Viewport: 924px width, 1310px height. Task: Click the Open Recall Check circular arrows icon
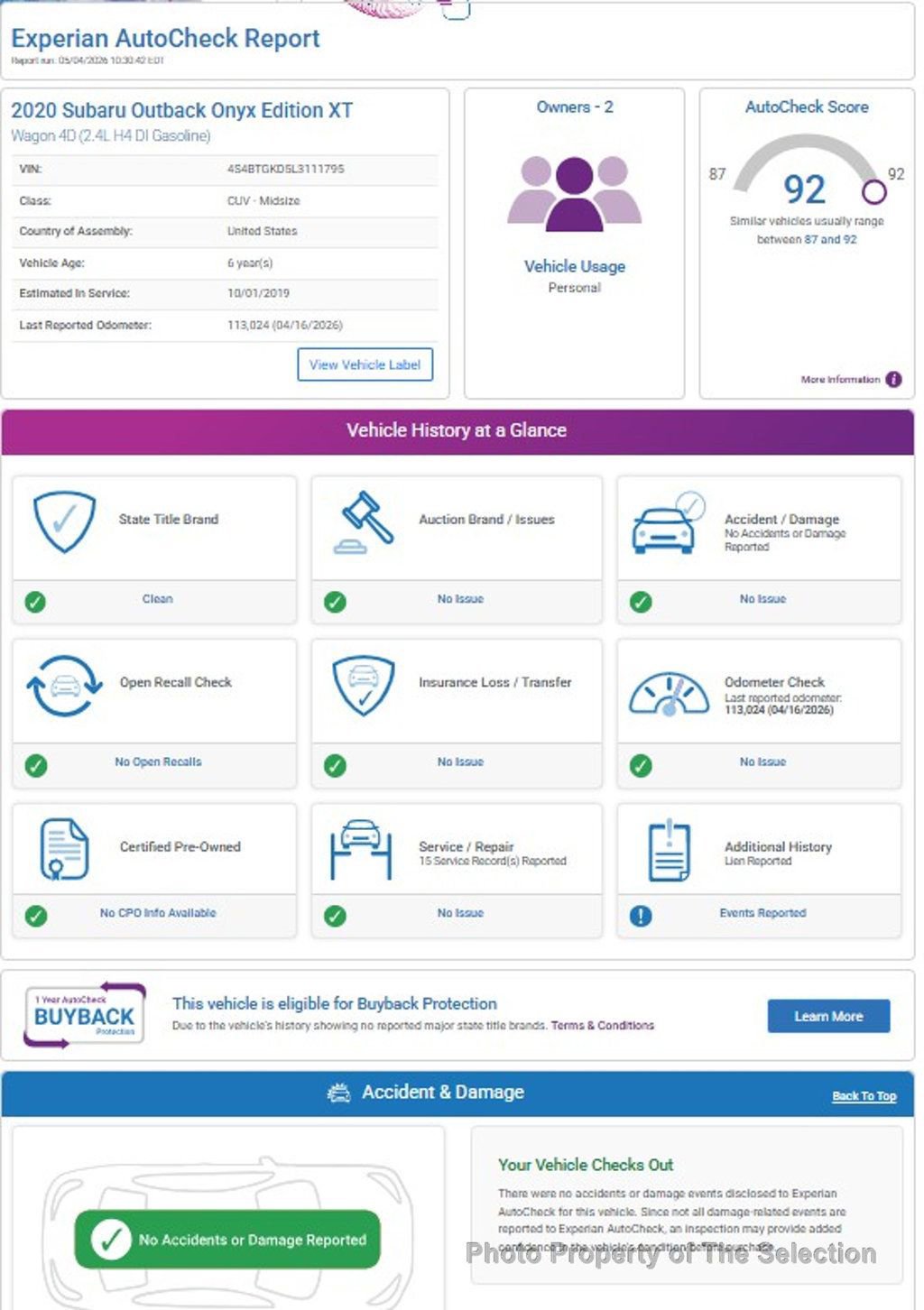(64, 687)
